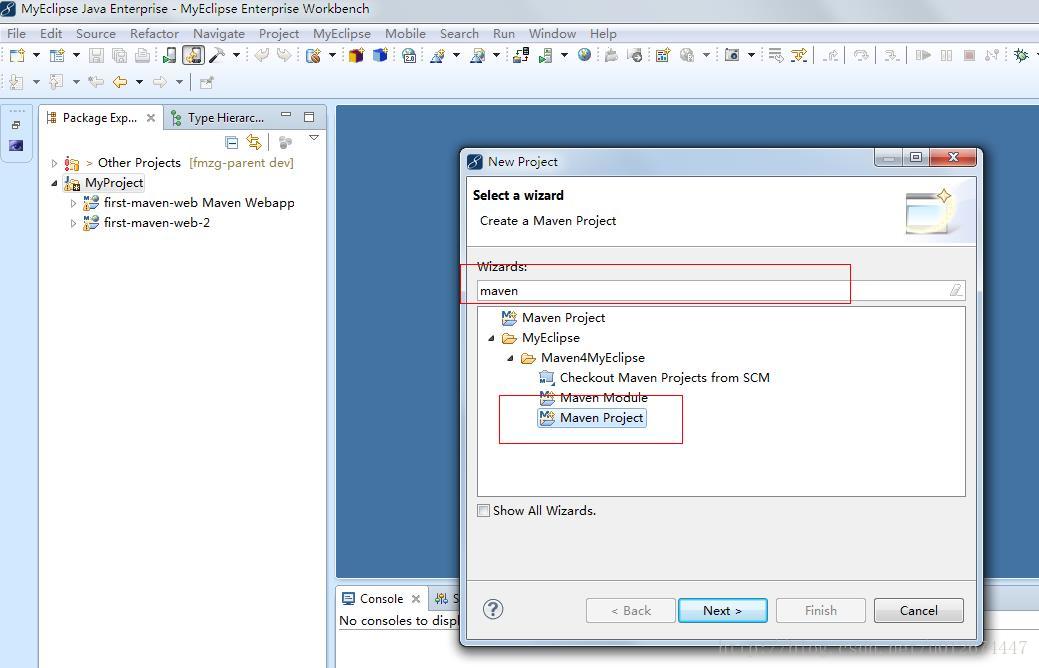Image resolution: width=1039 pixels, height=668 pixels.
Task: Click the Suspend pause debug icon
Action: pyautogui.click(x=946, y=56)
